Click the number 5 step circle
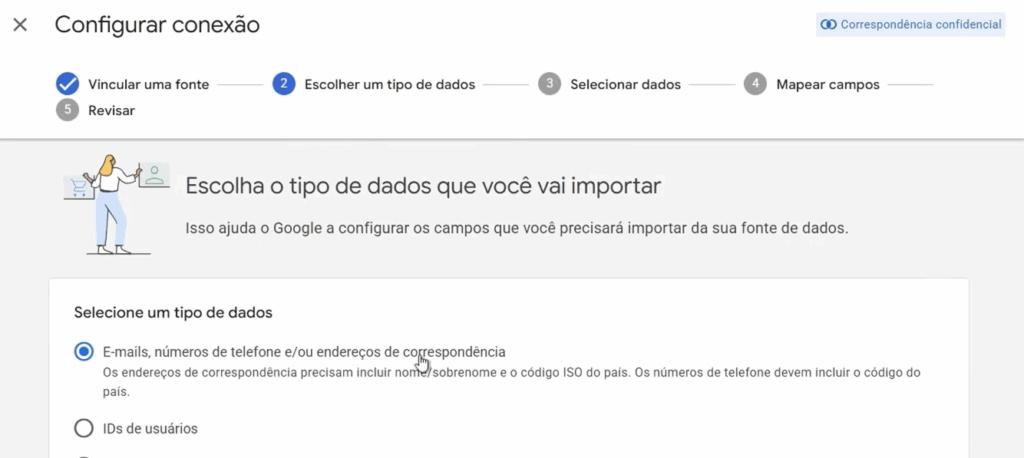Viewport: 1024px width, 458px height. tap(68, 110)
